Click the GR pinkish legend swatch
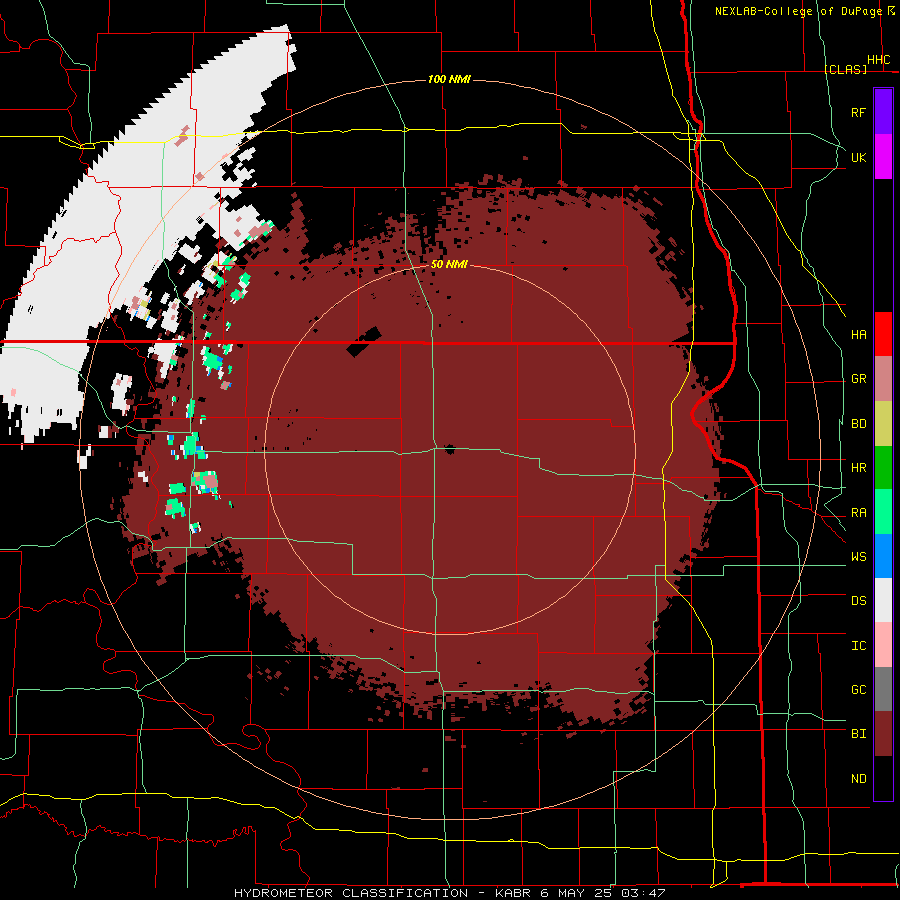 883,379
